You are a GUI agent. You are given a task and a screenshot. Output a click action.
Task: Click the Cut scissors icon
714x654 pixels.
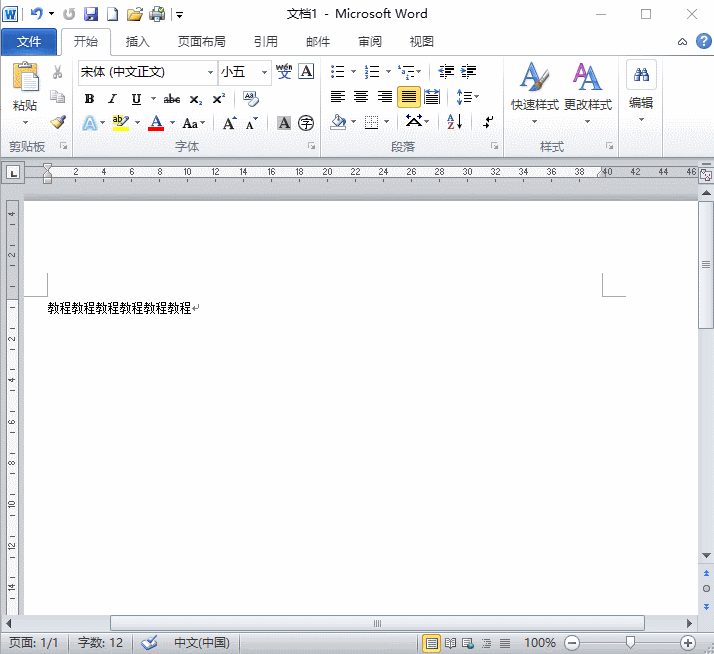pyautogui.click(x=58, y=72)
